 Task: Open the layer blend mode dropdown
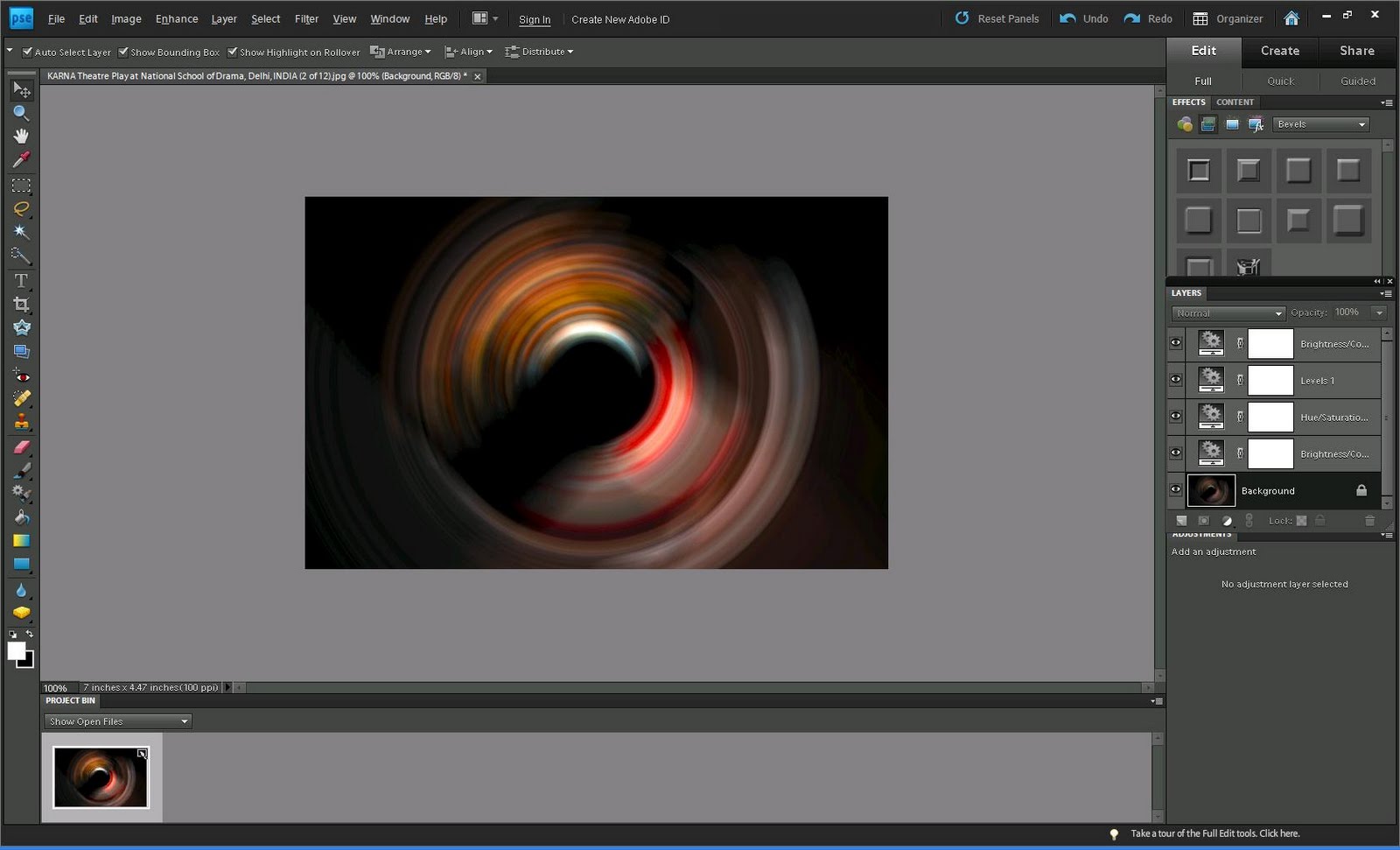pyautogui.click(x=1228, y=313)
